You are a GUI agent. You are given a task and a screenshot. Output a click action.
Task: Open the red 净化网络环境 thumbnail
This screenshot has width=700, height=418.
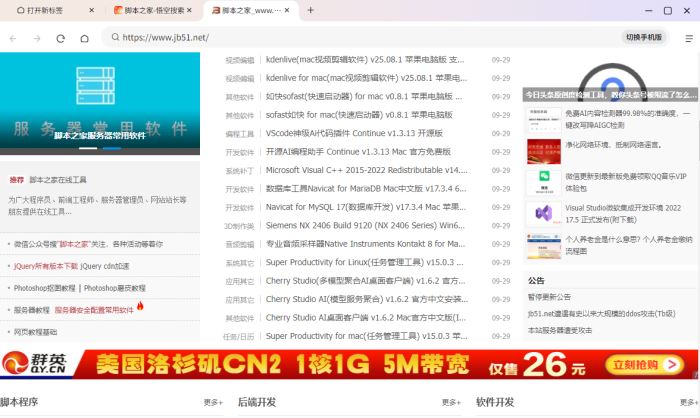(543, 151)
